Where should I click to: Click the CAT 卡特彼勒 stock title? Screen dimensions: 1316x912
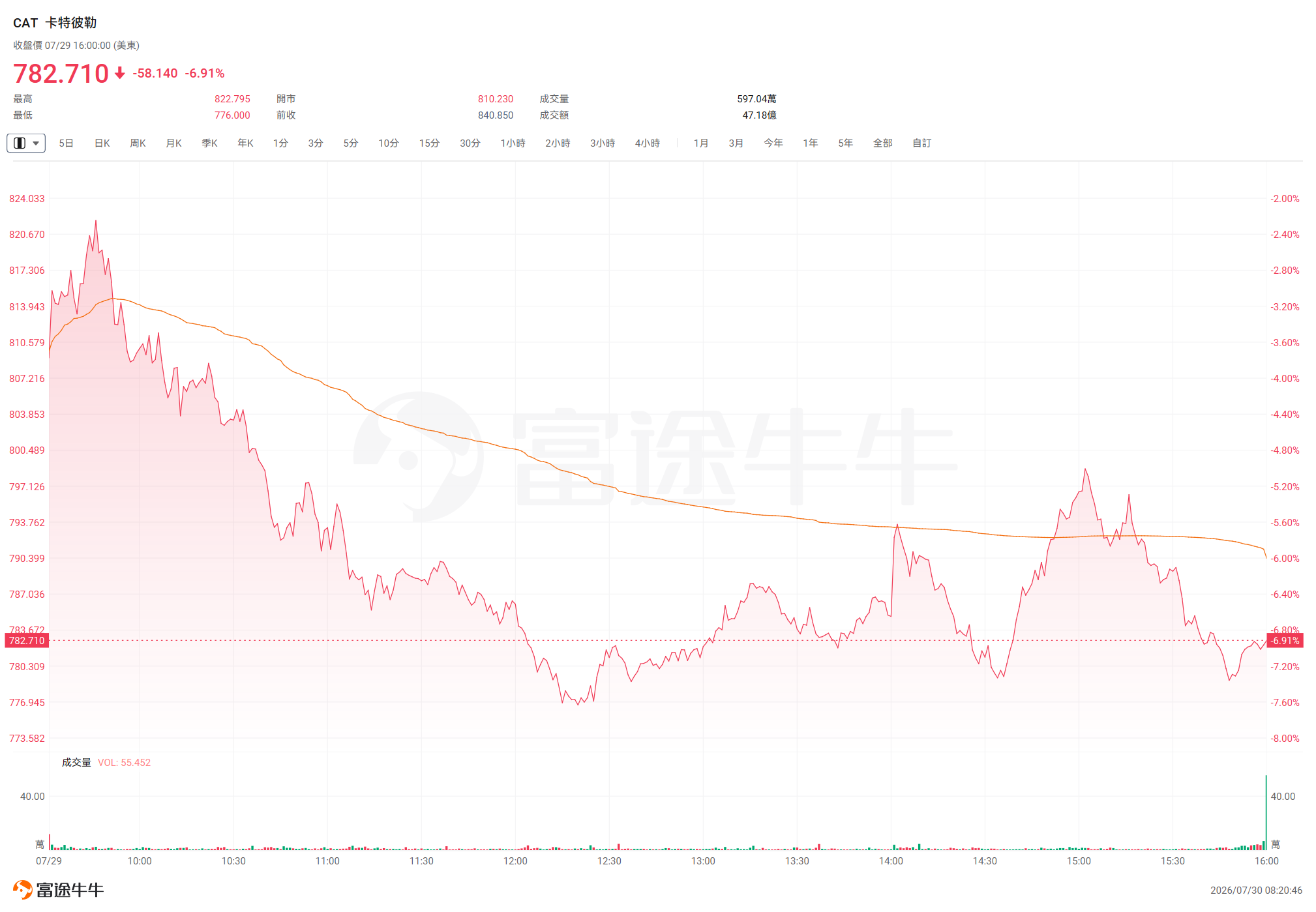[55, 23]
